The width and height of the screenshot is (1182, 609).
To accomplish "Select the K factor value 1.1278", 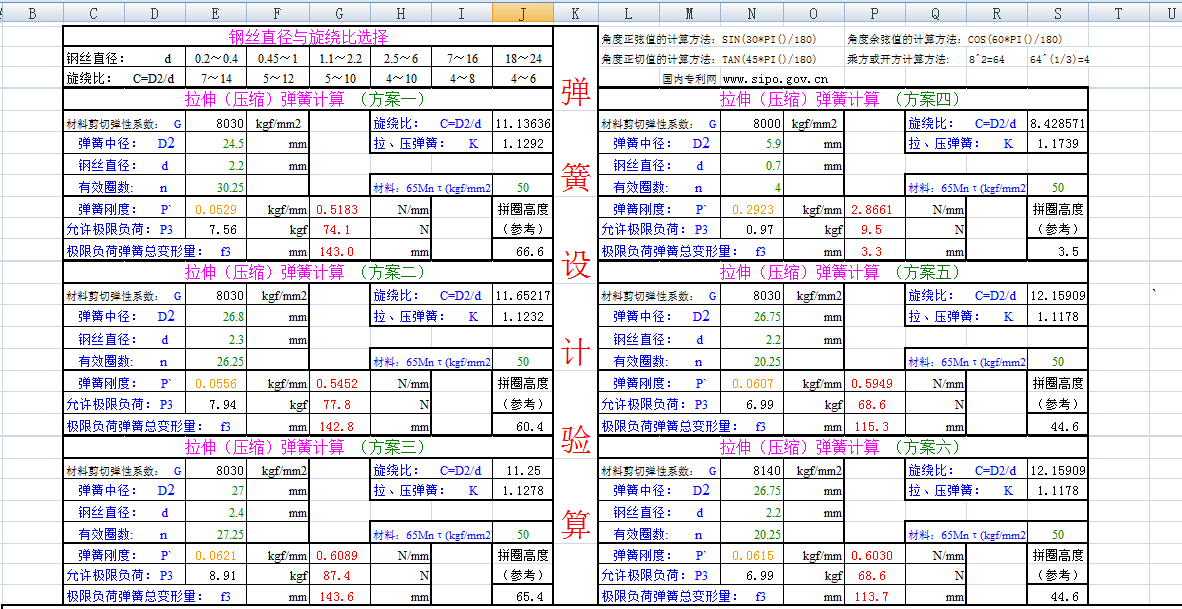I will [523, 491].
